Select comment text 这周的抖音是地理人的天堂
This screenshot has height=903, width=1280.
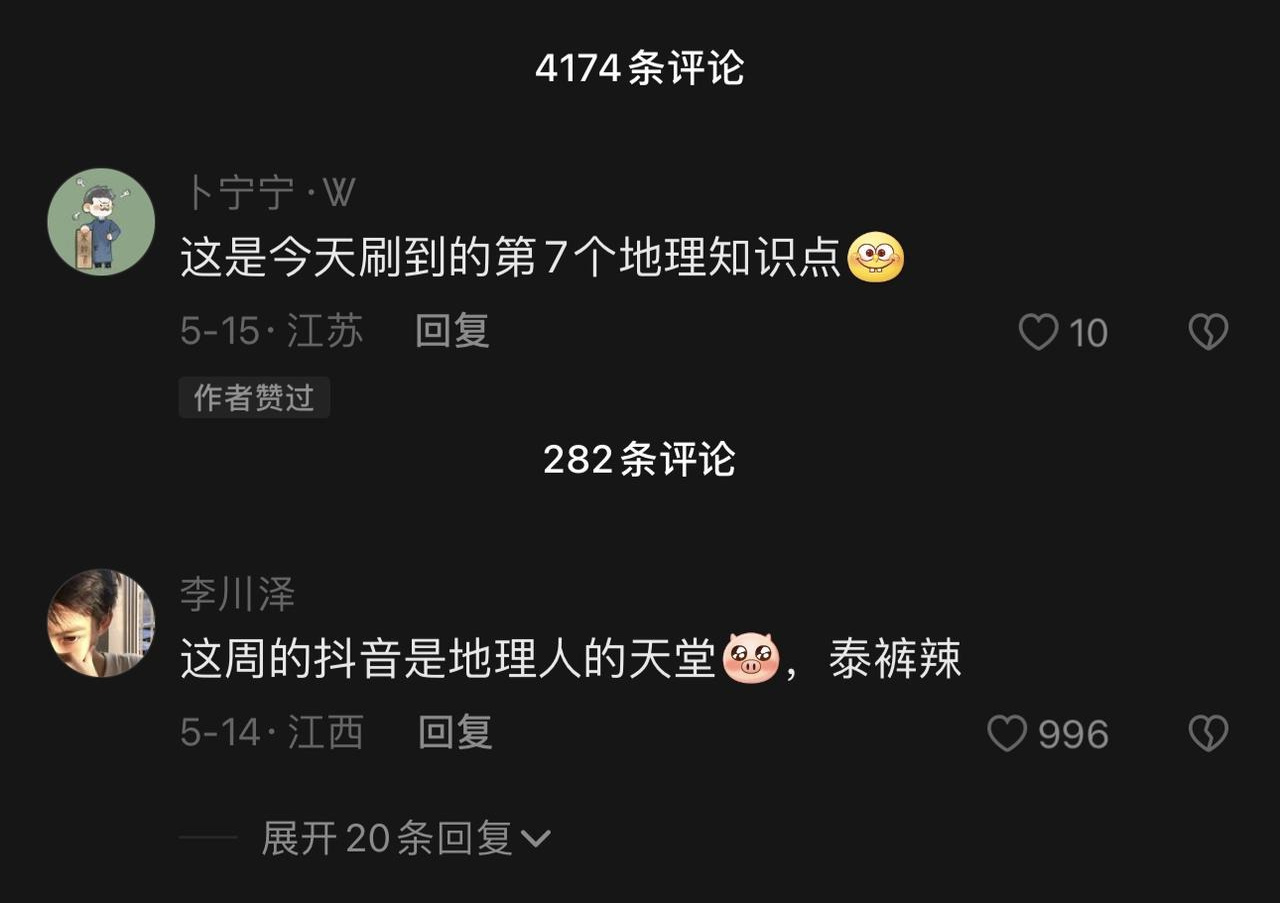pyautogui.click(x=449, y=661)
